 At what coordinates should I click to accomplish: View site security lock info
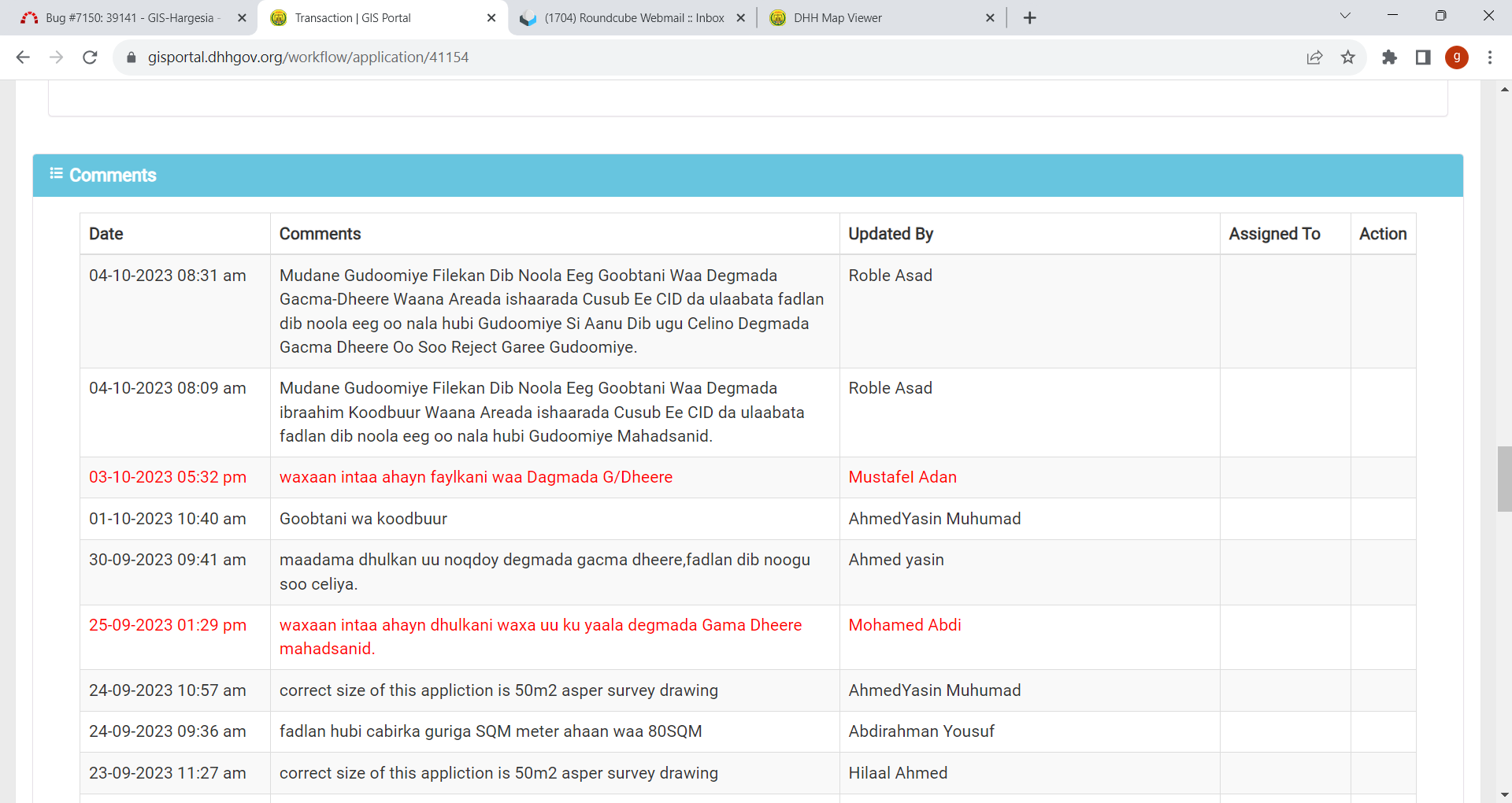point(132,57)
